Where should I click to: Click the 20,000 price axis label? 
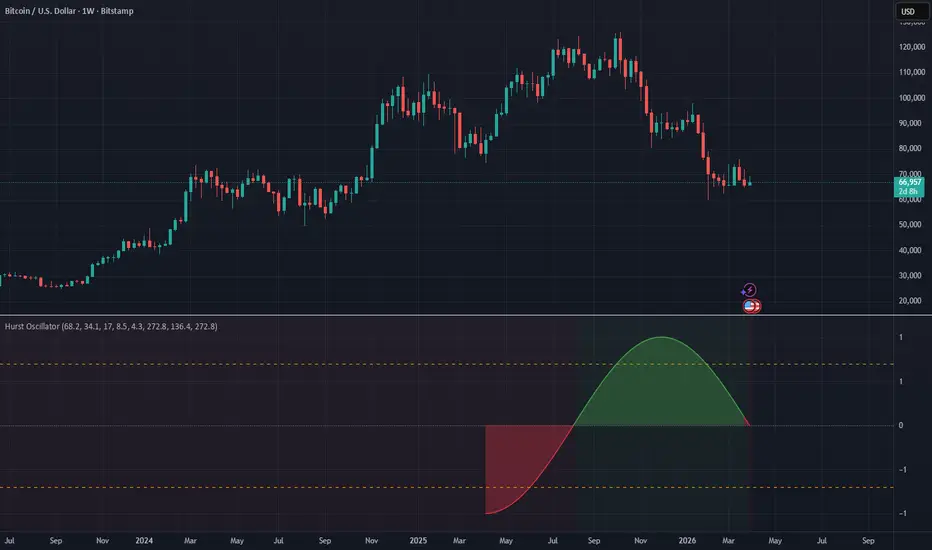pos(910,300)
